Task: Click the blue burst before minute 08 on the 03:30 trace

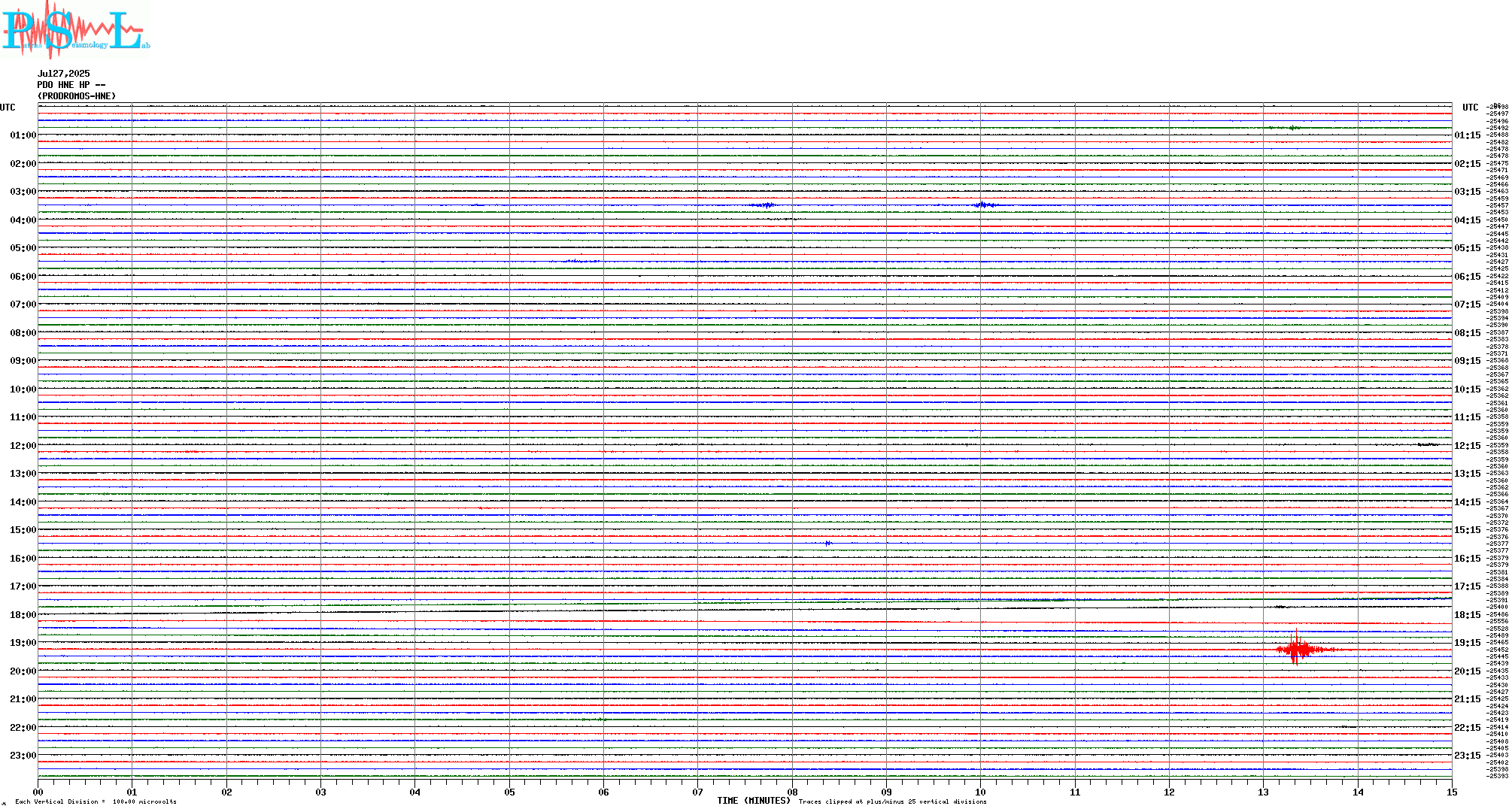Action: [763, 205]
